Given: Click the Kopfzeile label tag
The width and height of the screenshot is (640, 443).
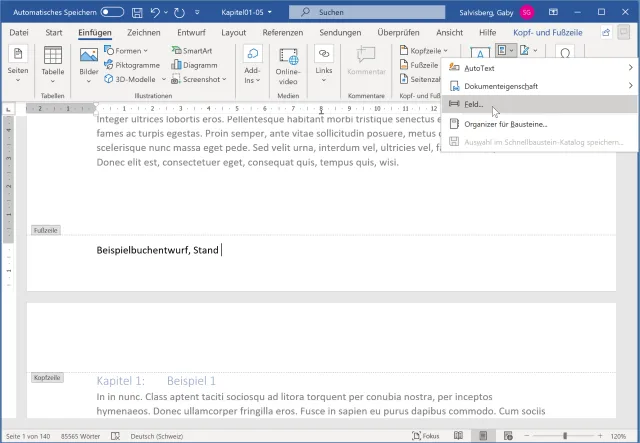Looking at the screenshot, I should point(47,378).
